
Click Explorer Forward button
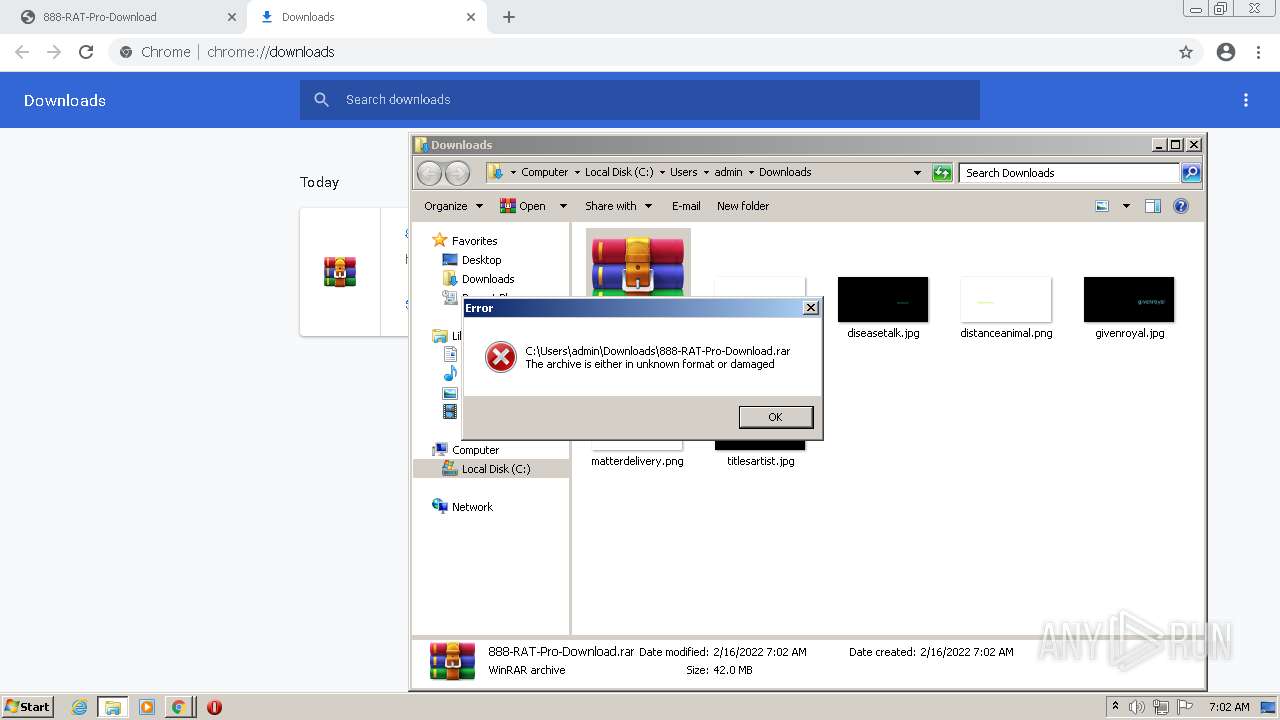(457, 173)
